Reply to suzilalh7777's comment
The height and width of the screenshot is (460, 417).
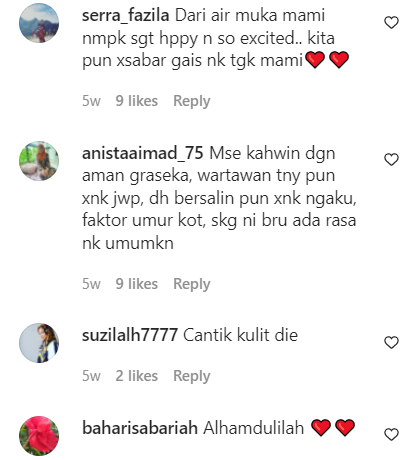(192, 376)
